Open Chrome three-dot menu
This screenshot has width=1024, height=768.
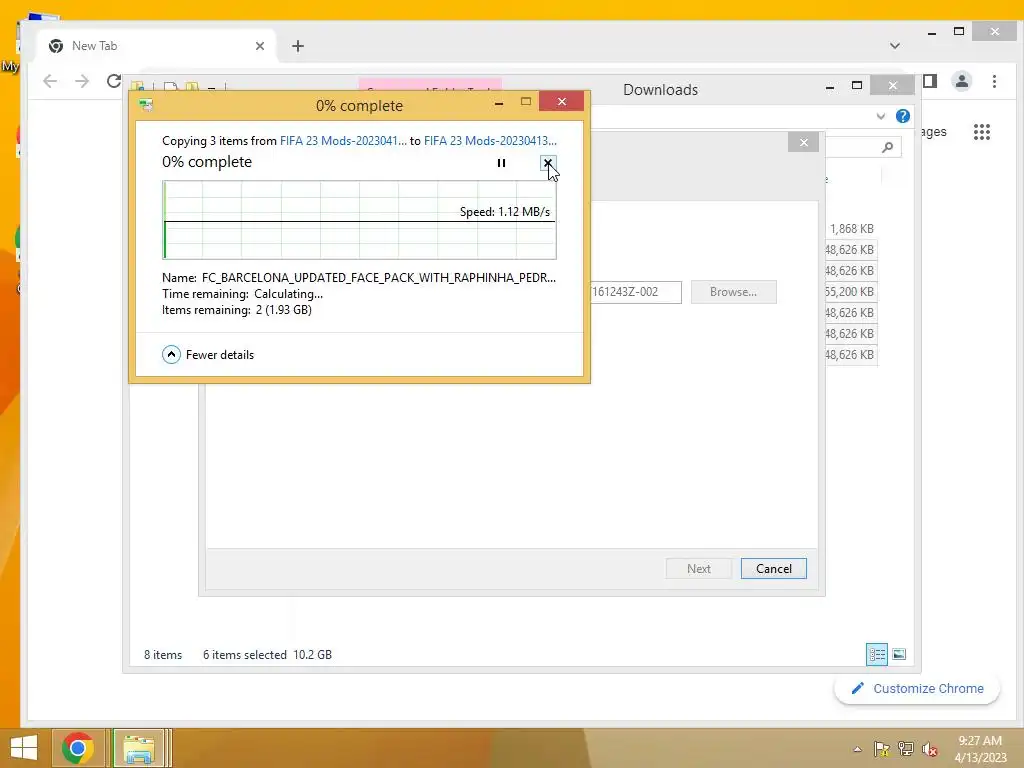tap(994, 81)
